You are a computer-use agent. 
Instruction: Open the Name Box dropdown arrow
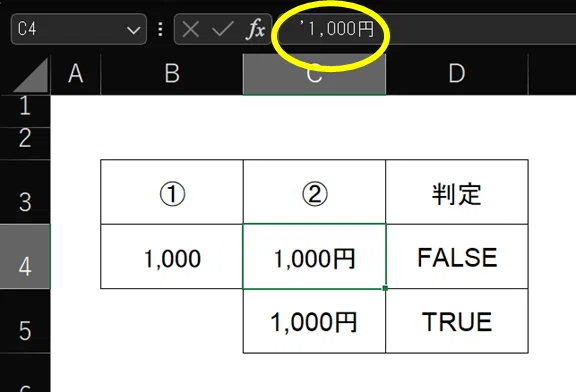tap(133, 29)
